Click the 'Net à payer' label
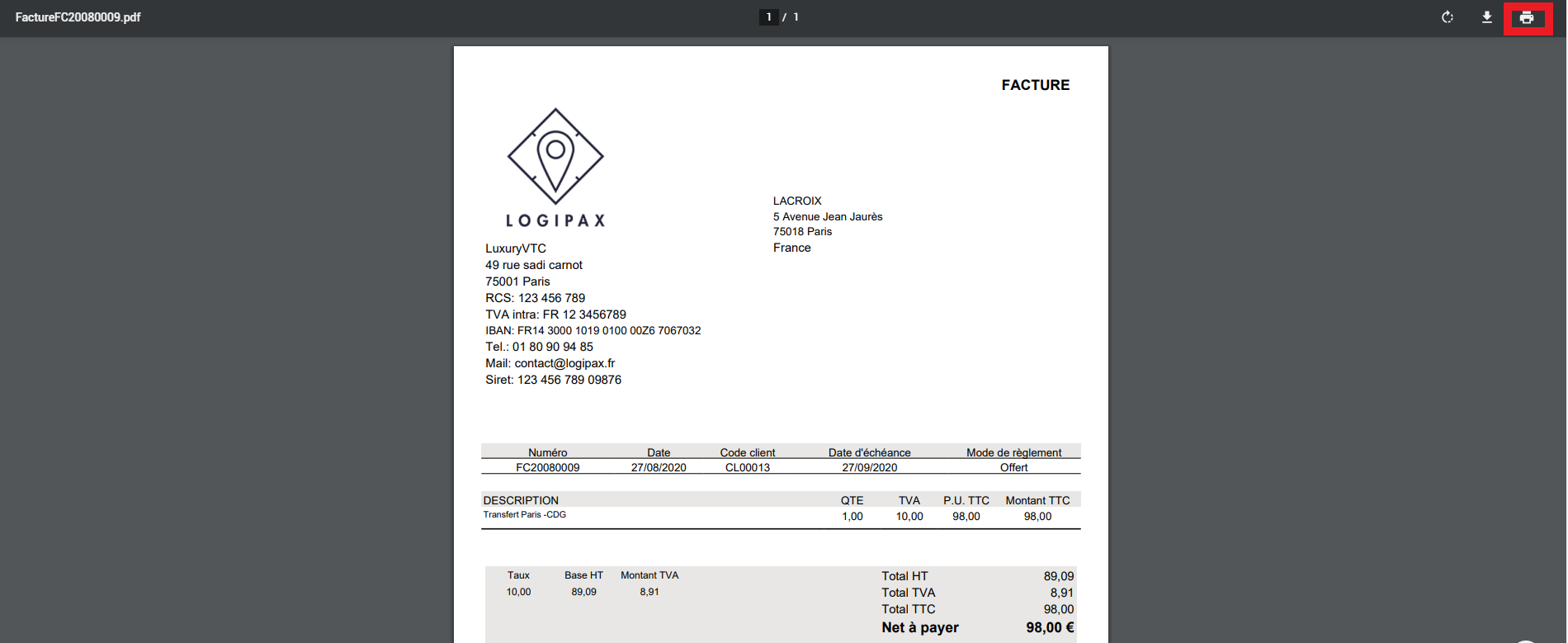The width and height of the screenshot is (1568, 643). pyautogui.click(x=919, y=627)
